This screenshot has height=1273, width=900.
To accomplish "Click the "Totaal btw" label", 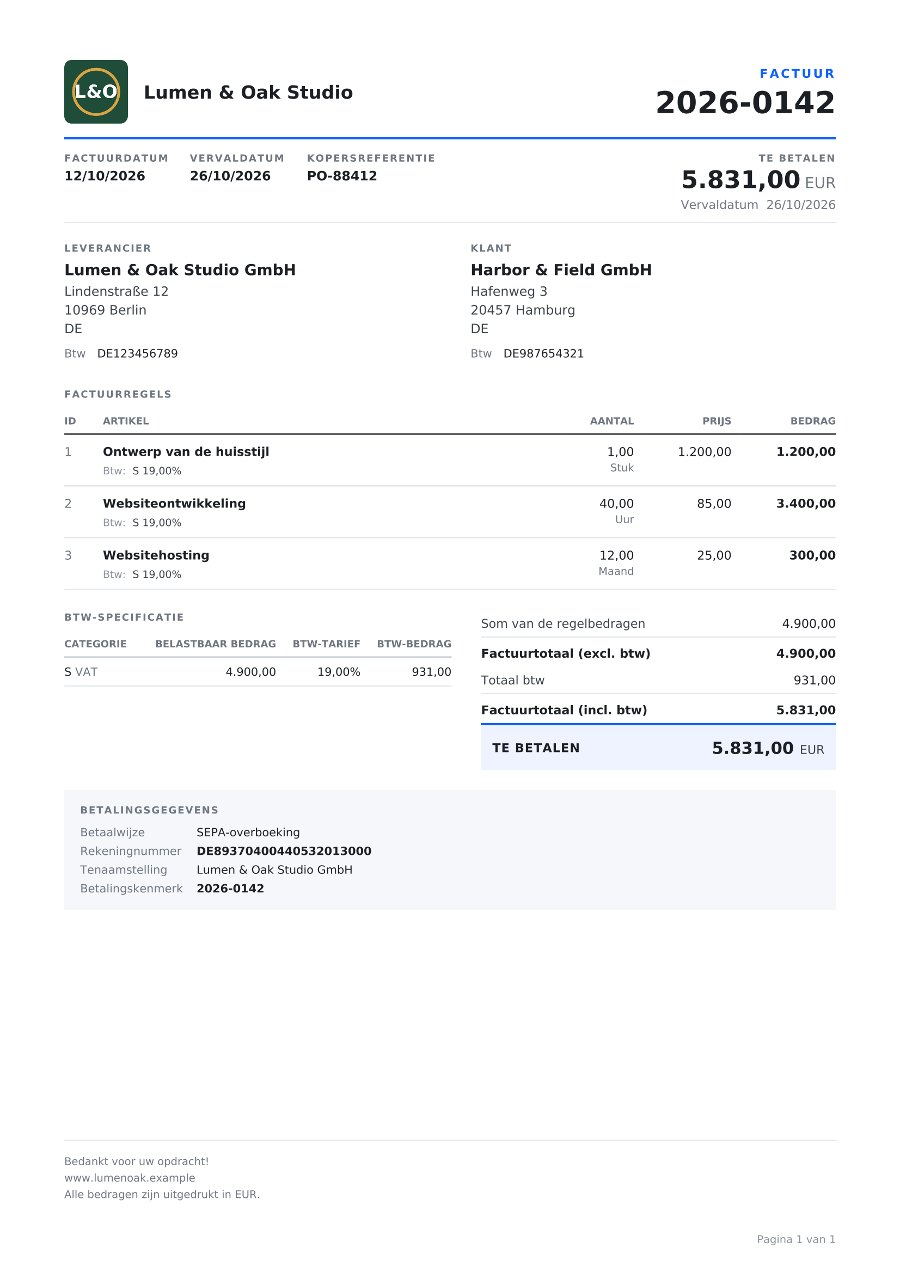I will 513,681.
